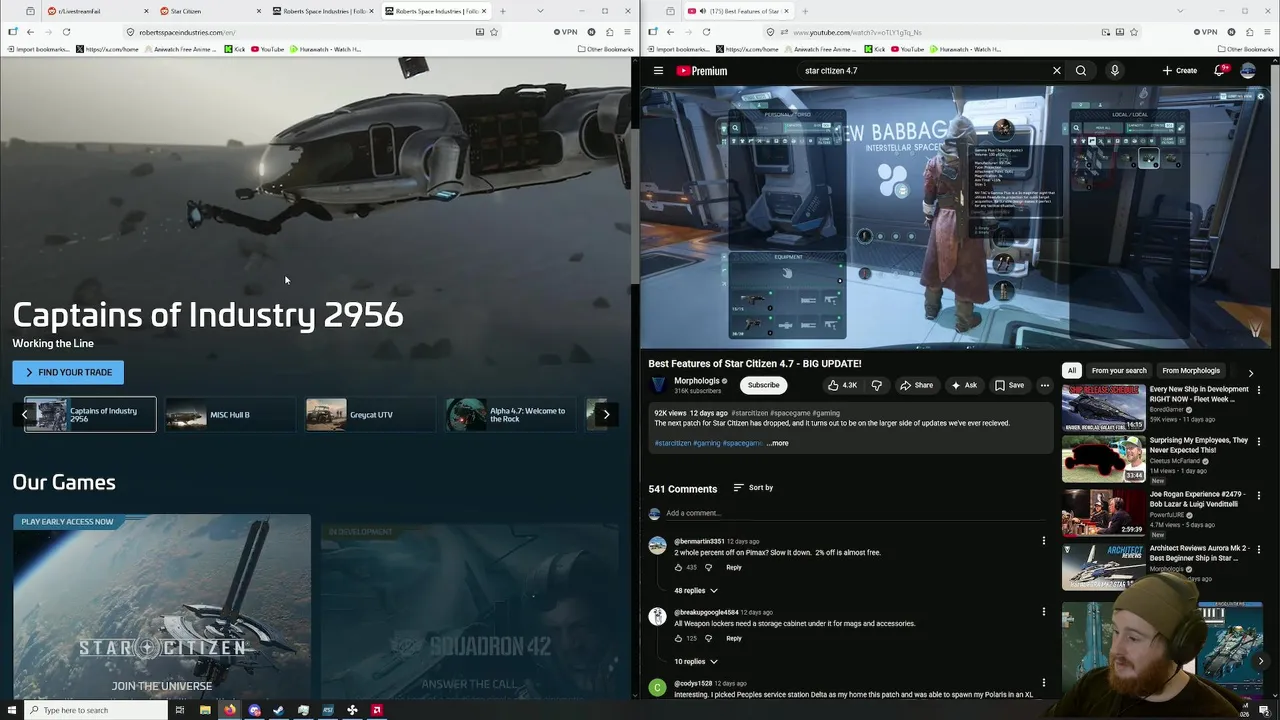Click the Ask button under video
The height and width of the screenshot is (720, 1280).
click(964, 385)
